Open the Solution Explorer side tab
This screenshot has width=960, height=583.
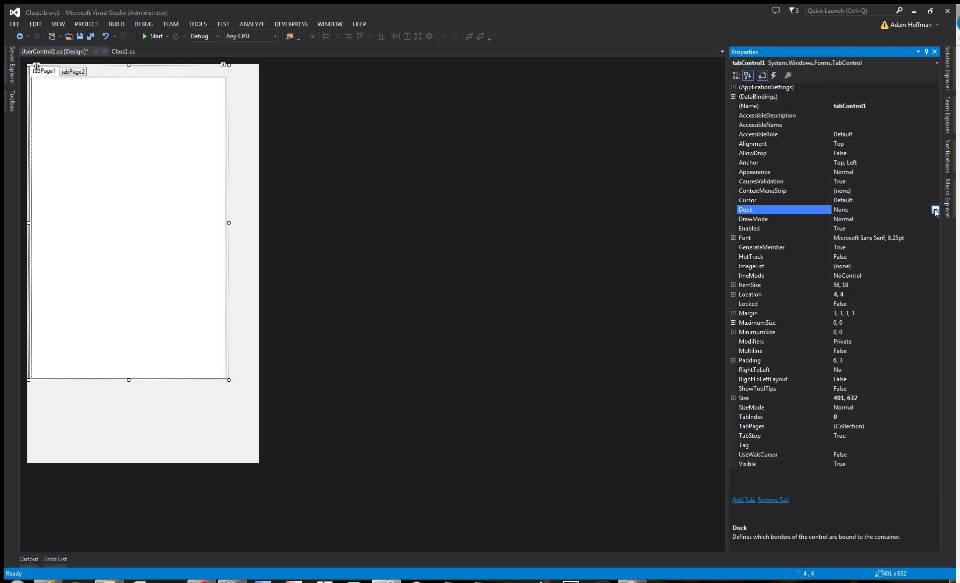947,67
